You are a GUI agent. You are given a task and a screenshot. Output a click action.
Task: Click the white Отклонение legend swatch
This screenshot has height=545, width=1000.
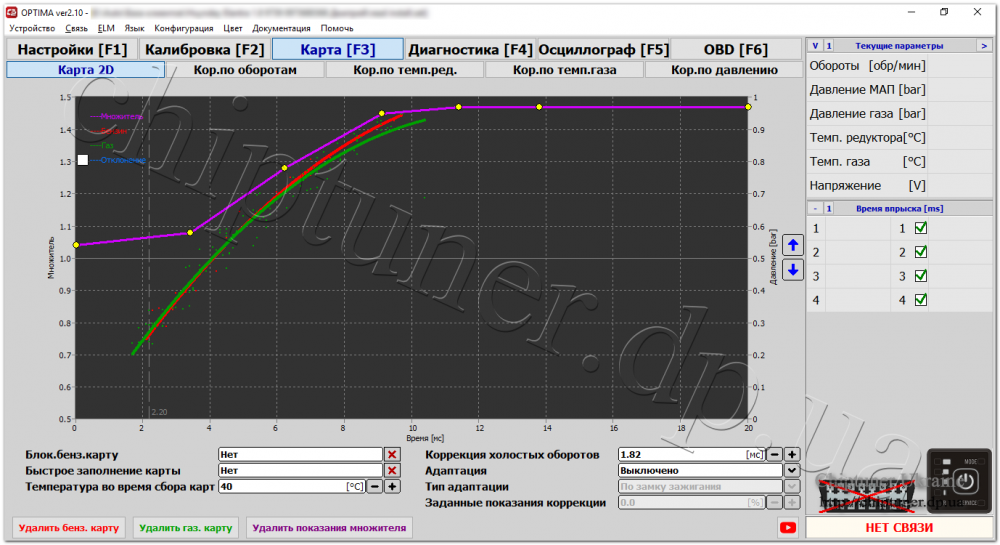(83, 160)
